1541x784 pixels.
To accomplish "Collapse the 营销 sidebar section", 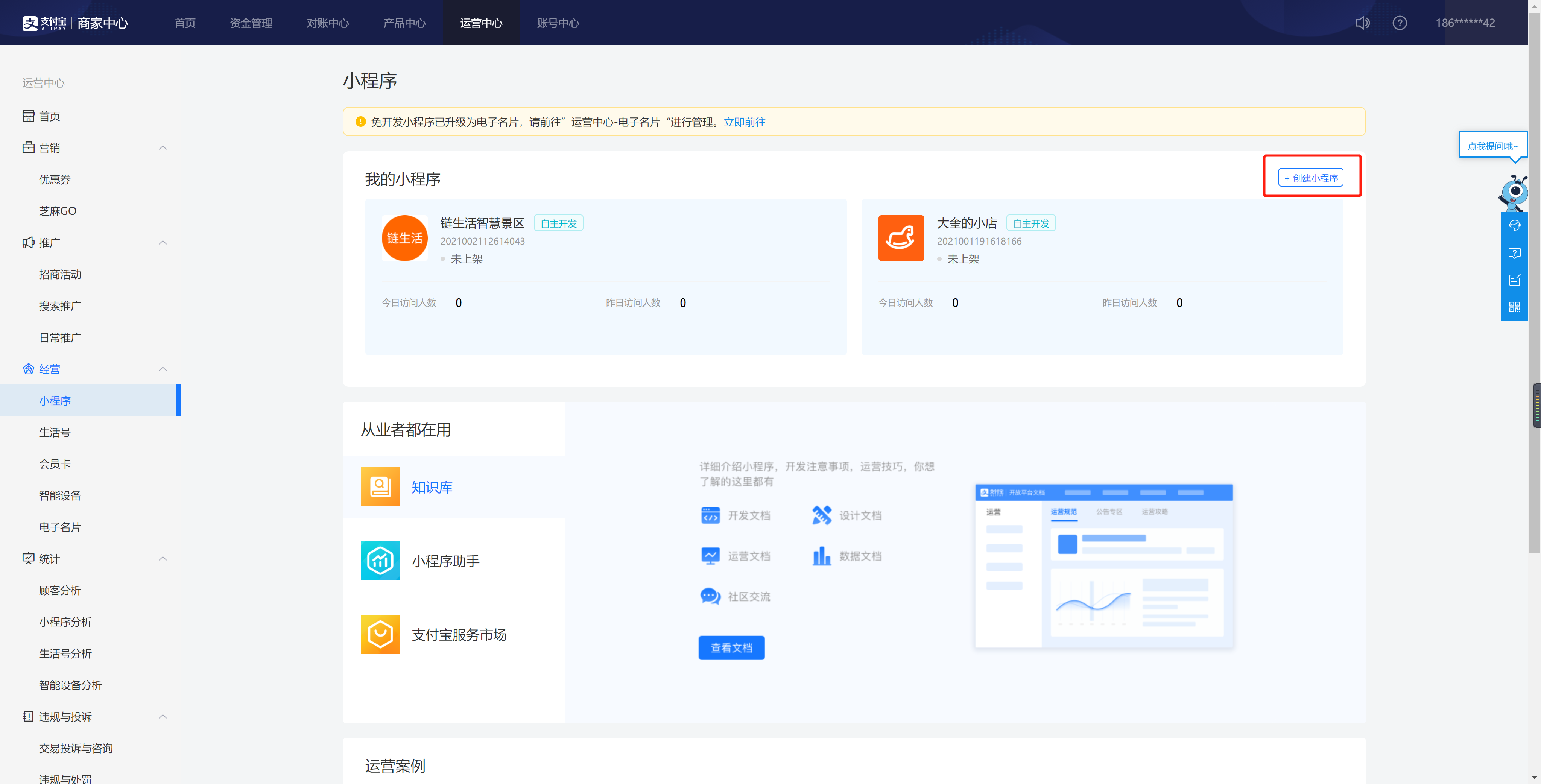I will click(x=163, y=148).
